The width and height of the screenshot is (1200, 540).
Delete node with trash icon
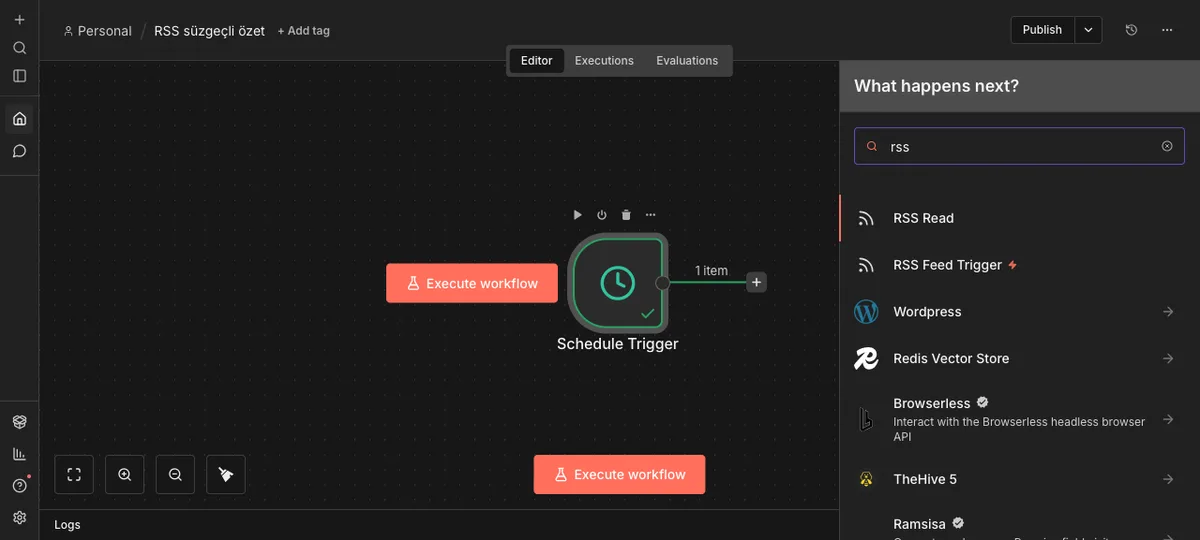tap(626, 215)
